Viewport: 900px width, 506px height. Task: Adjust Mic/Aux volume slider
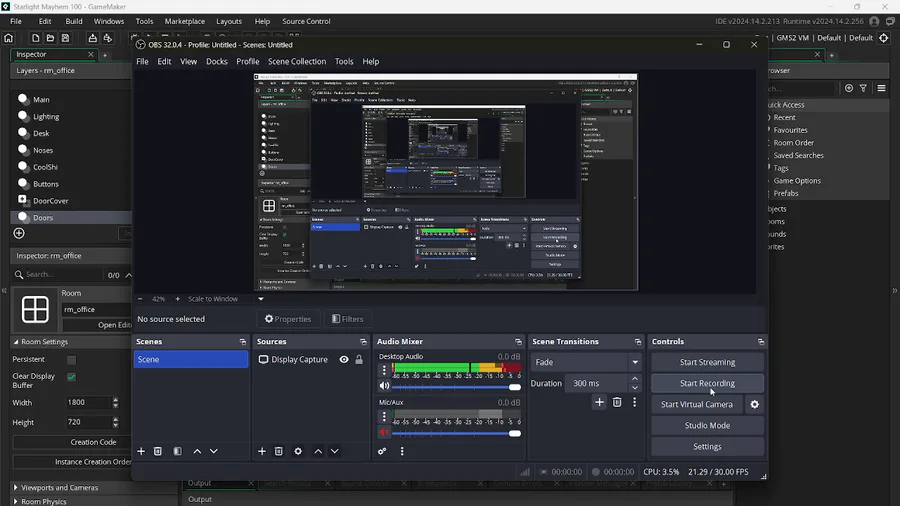click(x=456, y=433)
